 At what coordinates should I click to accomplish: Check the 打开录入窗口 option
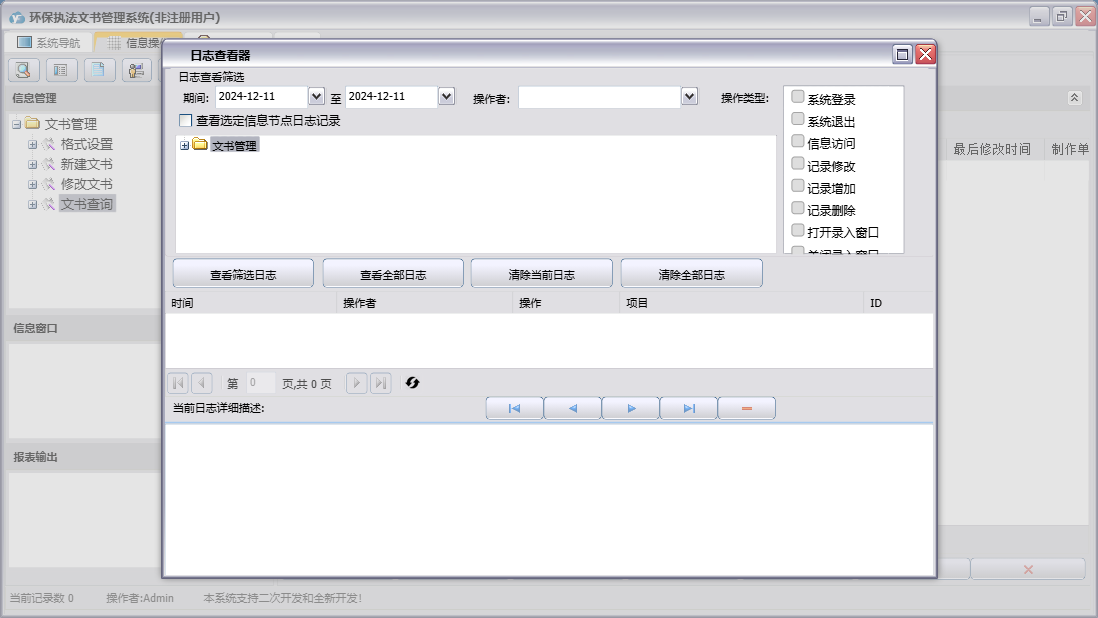798,230
